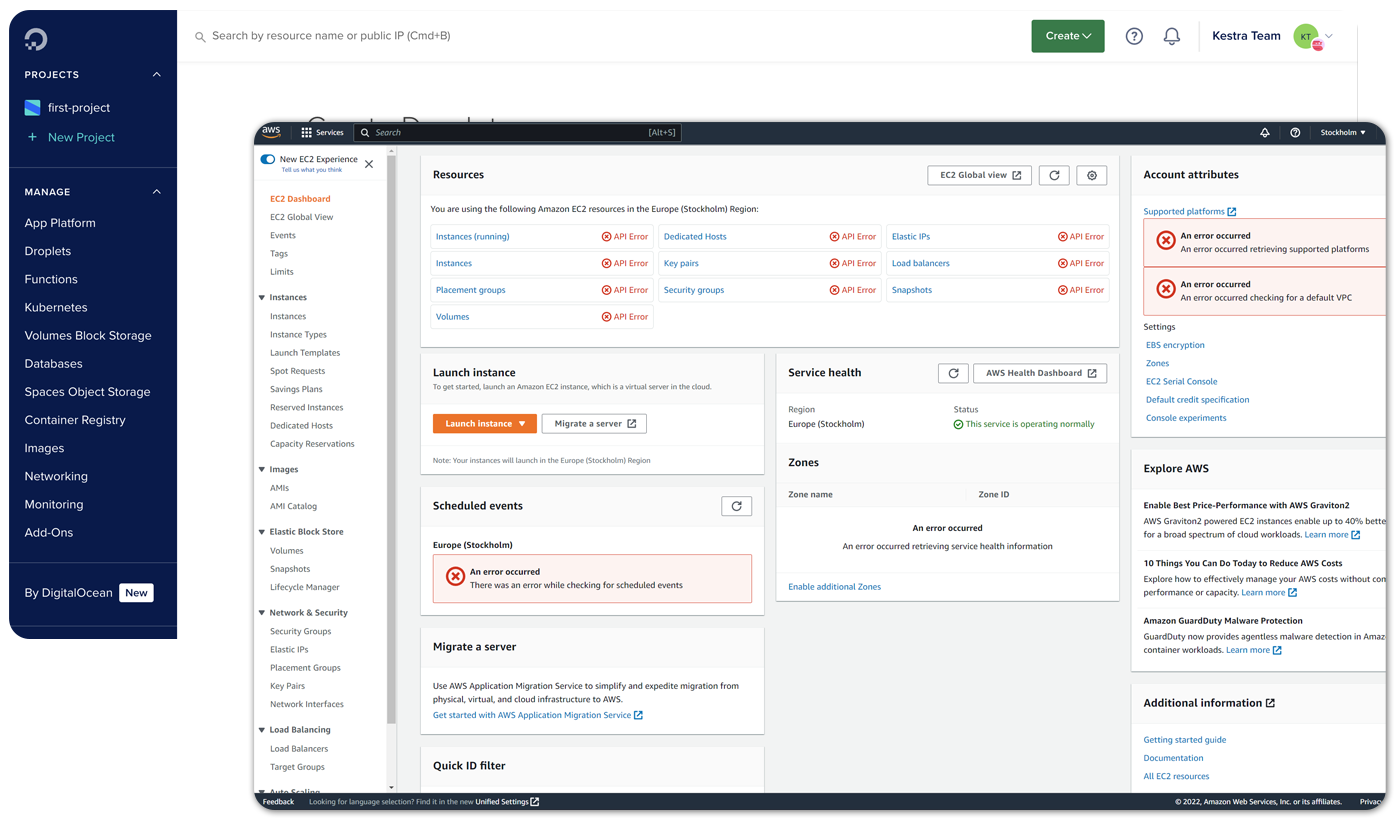The height and width of the screenshot is (824, 1400).
Task: Open the Launch instance dropdown arrow
Action: click(x=521, y=424)
